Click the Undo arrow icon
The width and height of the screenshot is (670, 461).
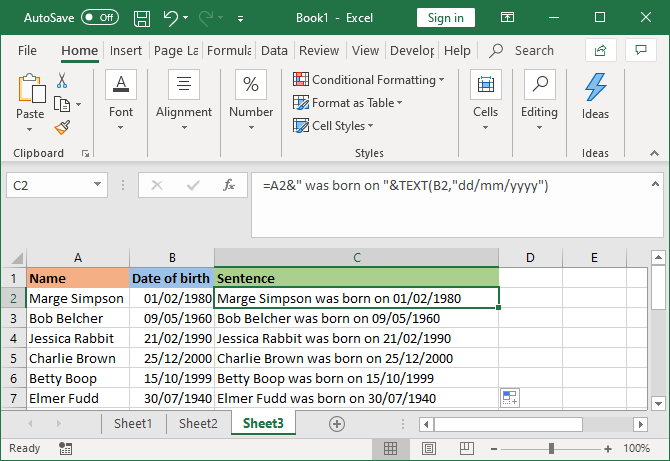click(x=170, y=17)
